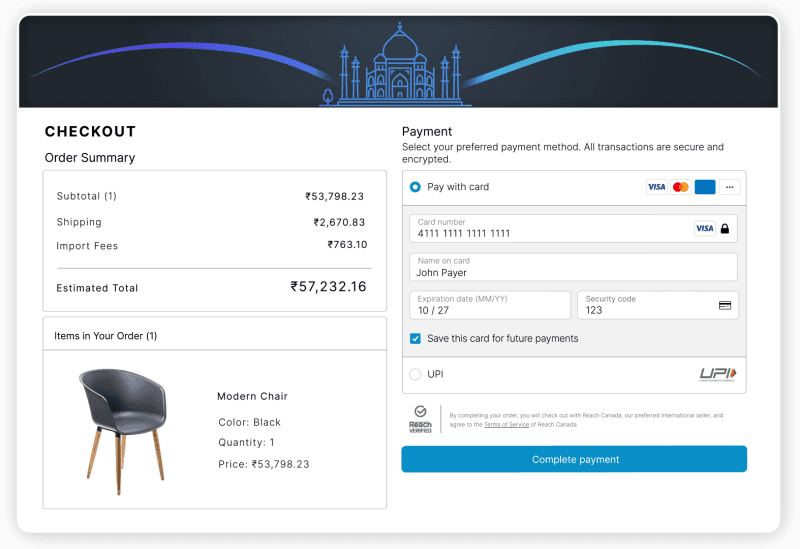Click Visa badge inside card number field
The image size is (800, 549).
pyautogui.click(x=704, y=229)
